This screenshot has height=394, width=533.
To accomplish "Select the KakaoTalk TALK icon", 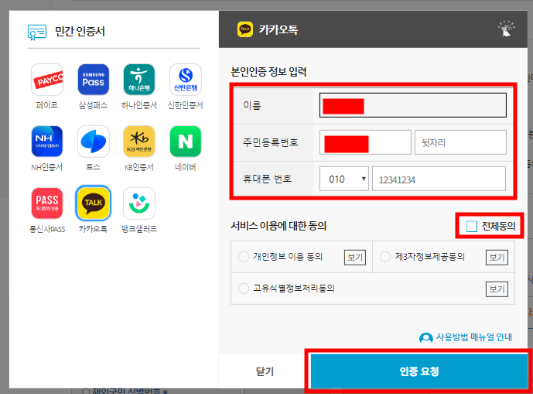I will [93, 203].
